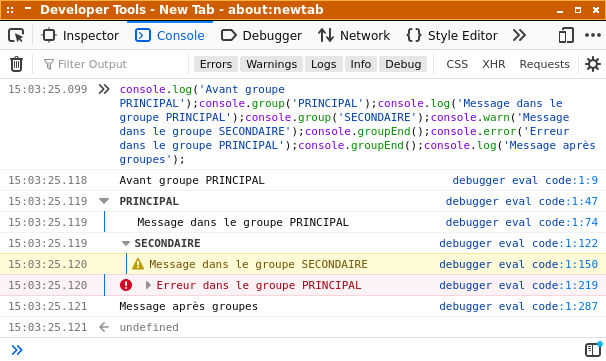Toggle the XHR filter

coord(494,64)
